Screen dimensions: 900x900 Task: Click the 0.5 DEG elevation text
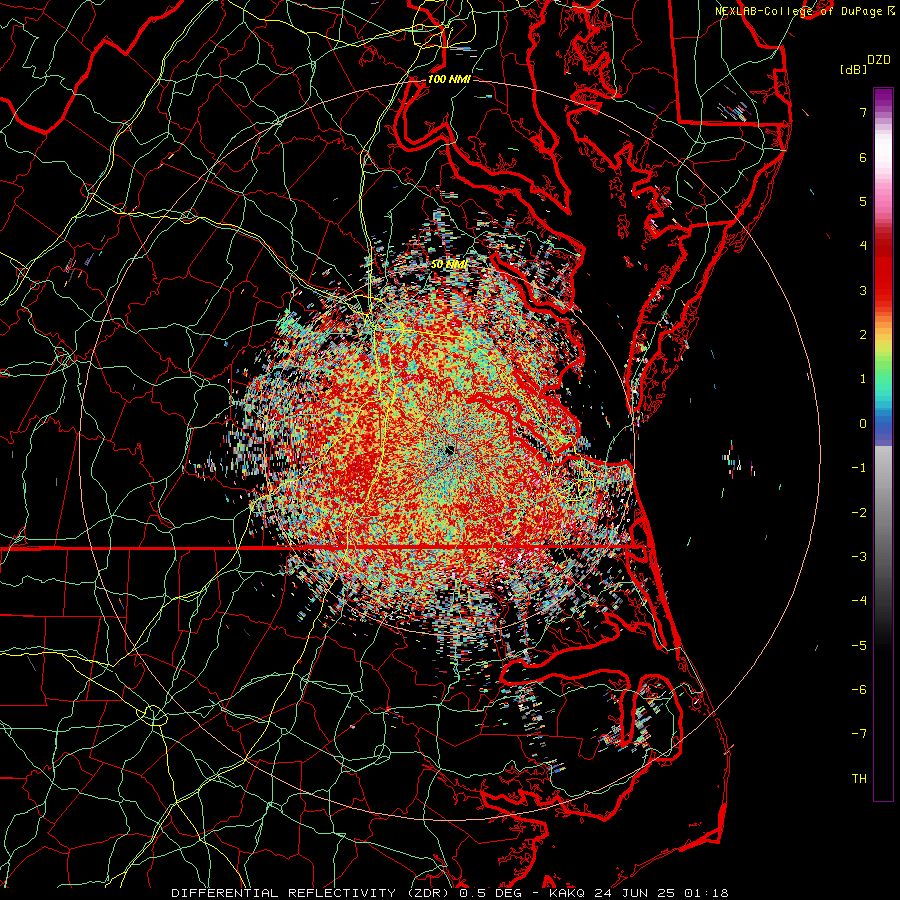[490, 893]
